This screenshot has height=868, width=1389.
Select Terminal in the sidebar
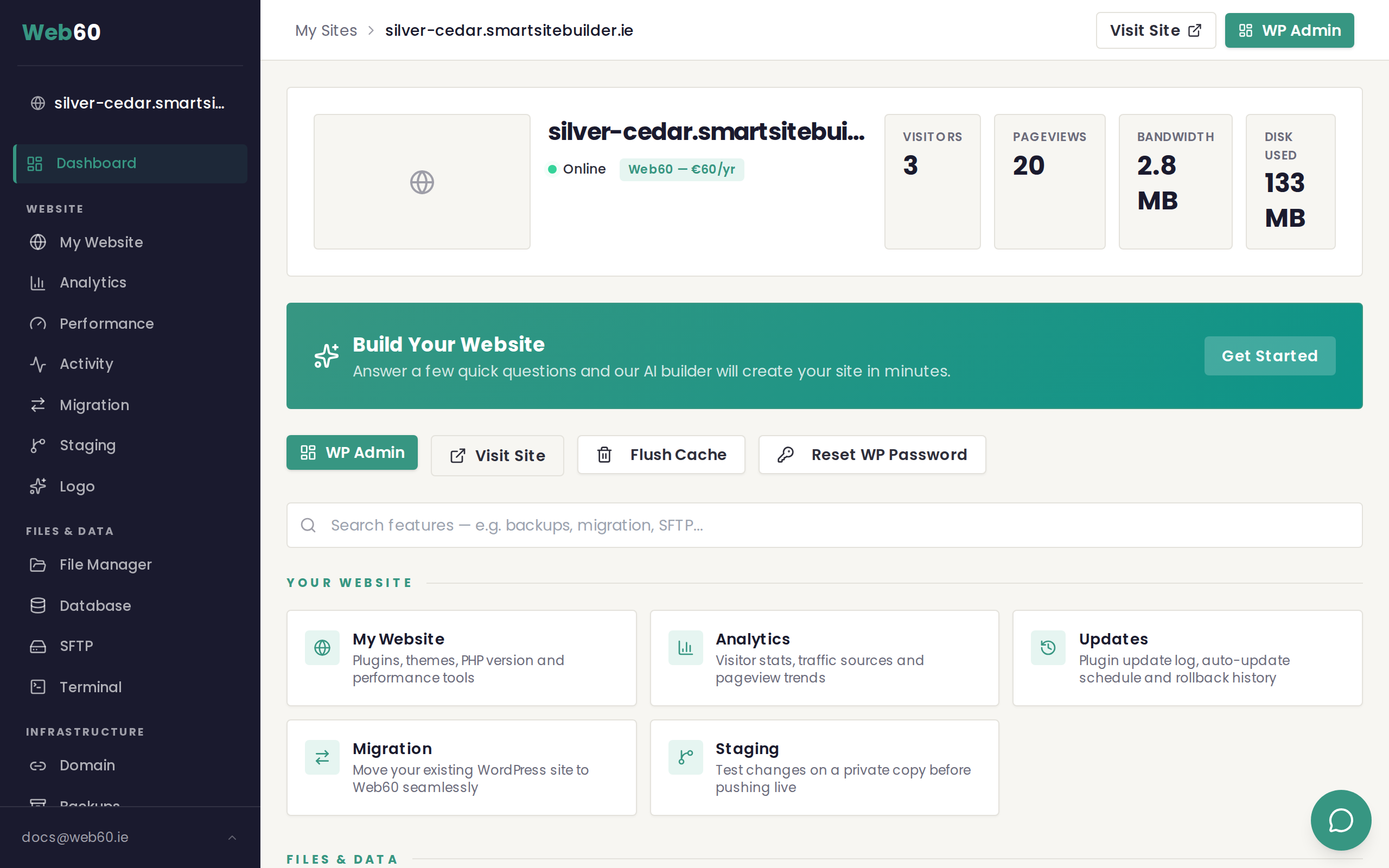pos(91,687)
